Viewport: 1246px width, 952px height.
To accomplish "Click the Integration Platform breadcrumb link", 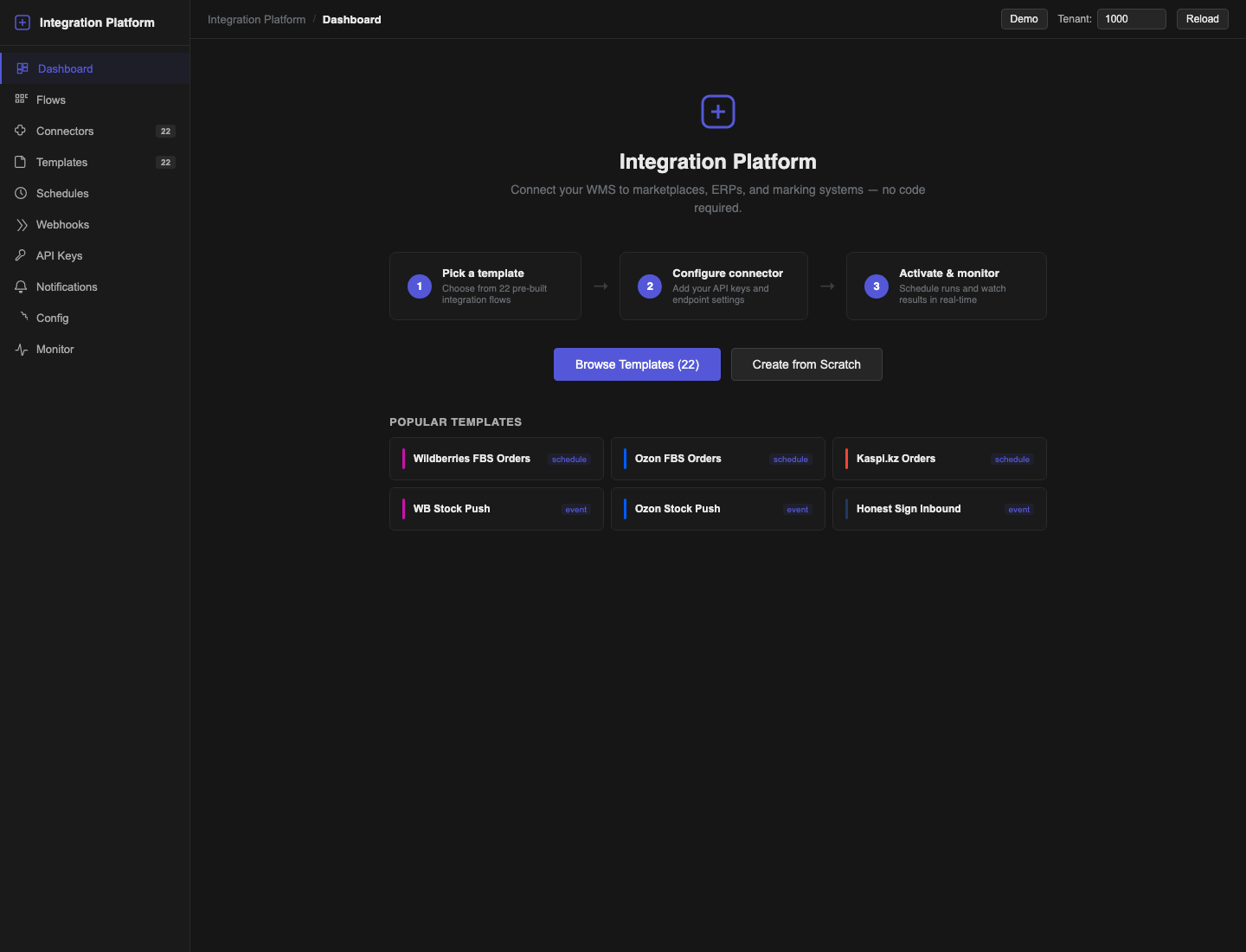I will (x=257, y=19).
